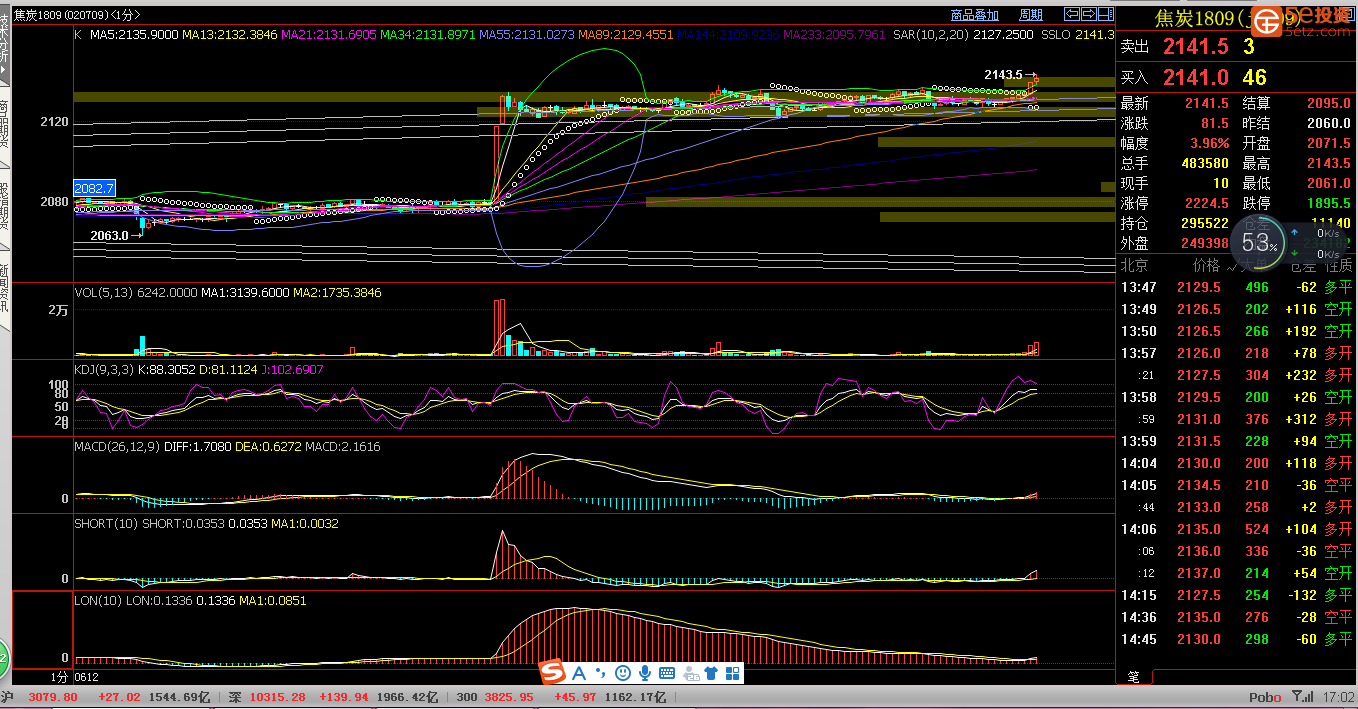The image size is (1358, 709).
Task: Open the Sogou skin shirt icon
Action: tap(712, 673)
